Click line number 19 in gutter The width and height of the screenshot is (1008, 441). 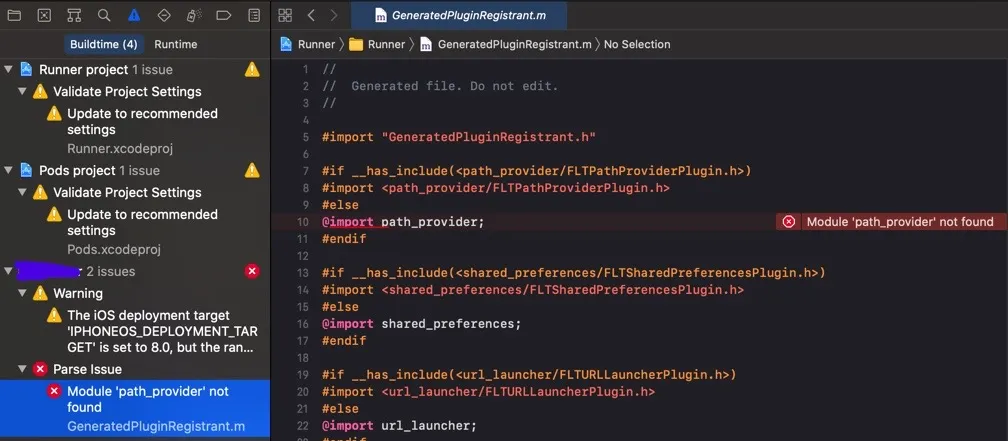(x=302, y=374)
